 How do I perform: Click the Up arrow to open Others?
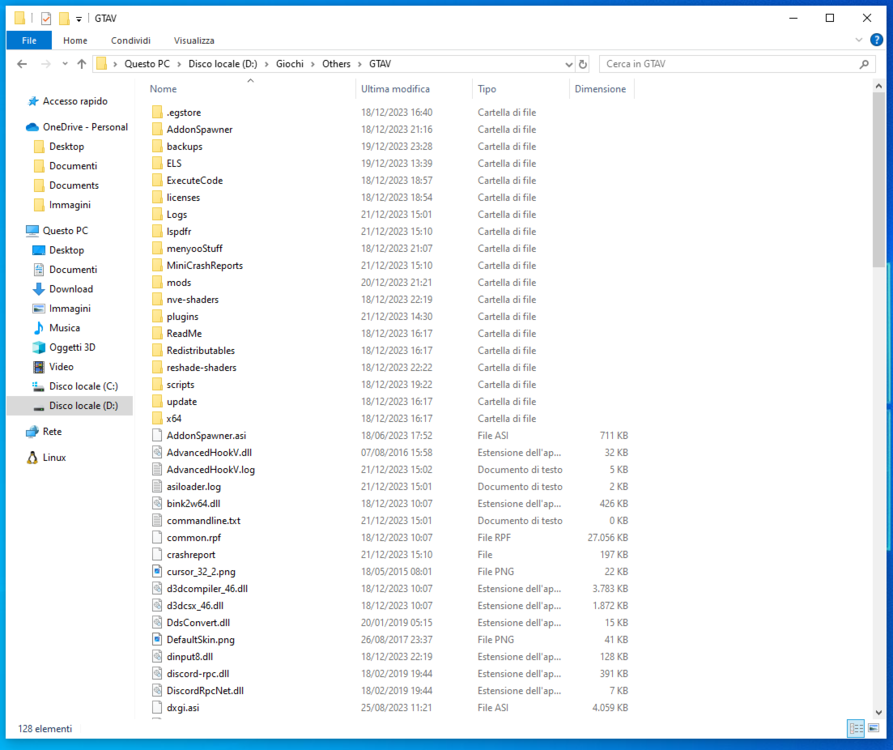[82, 63]
